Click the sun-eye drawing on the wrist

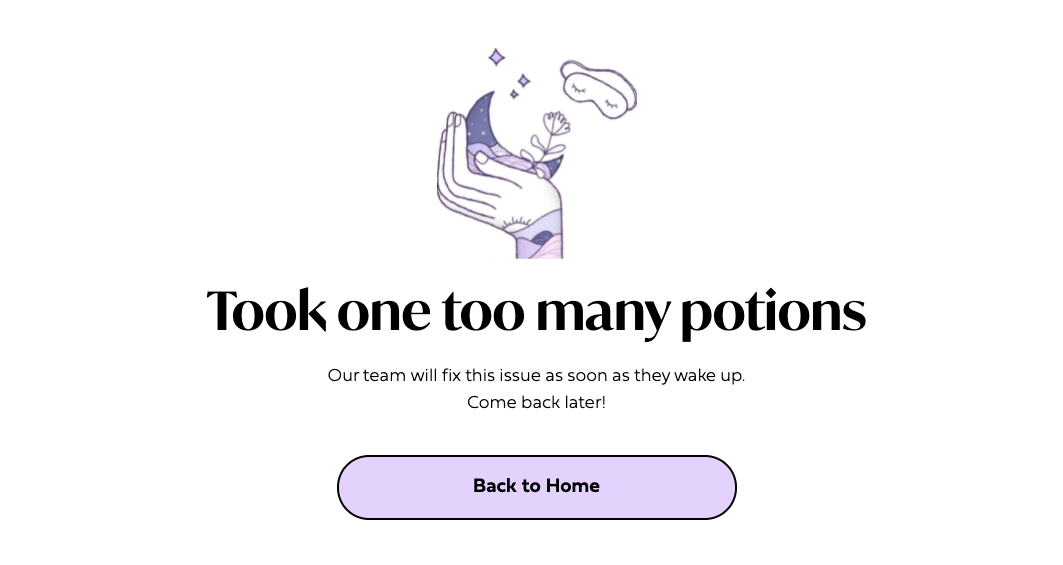[x=519, y=222]
